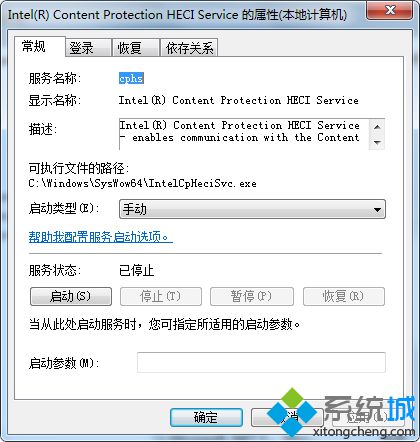Click the highlighted cphs service name
420x442 pixels.
[131, 78]
